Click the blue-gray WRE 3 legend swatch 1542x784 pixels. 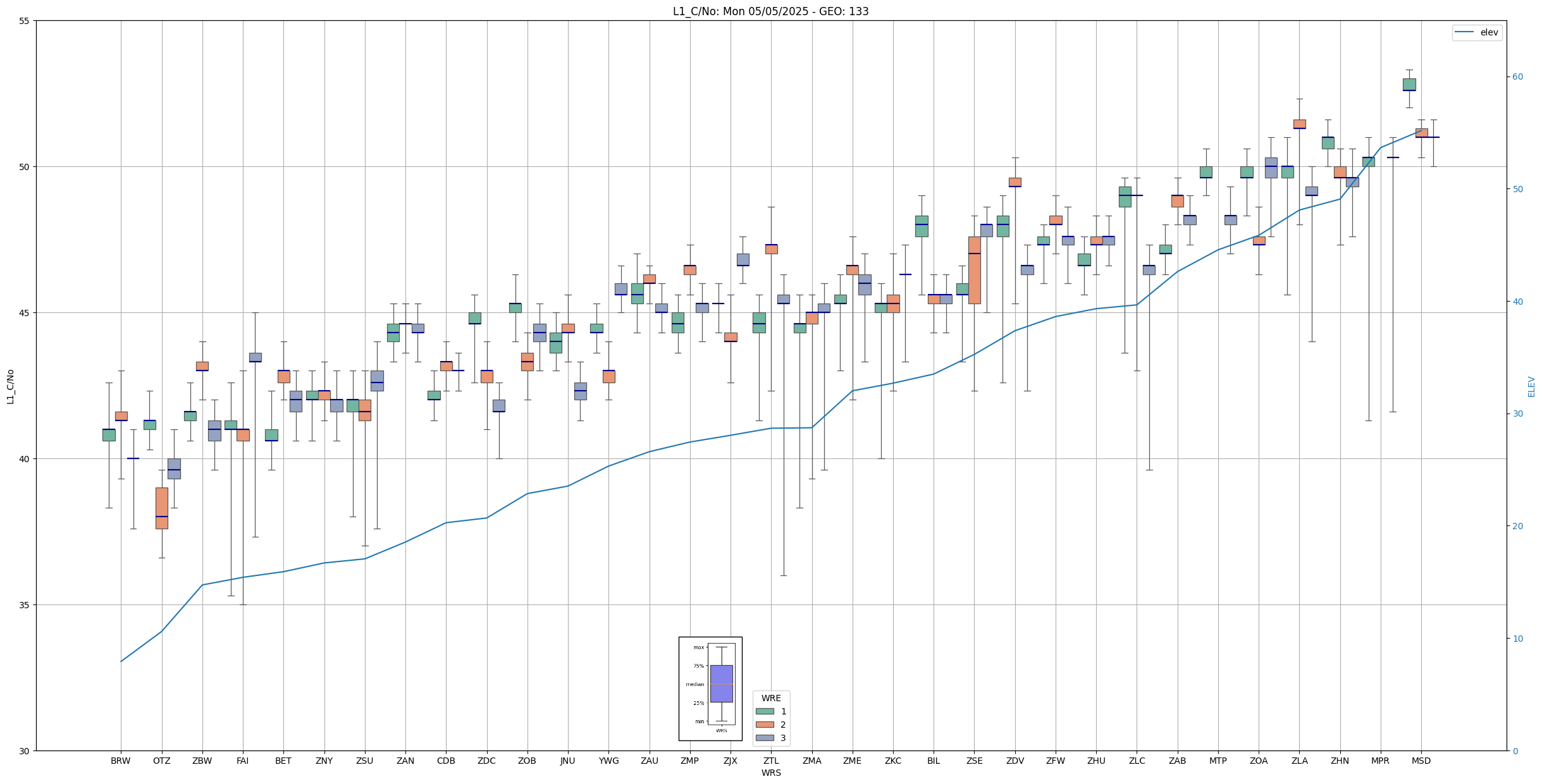click(x=765, y=738)
